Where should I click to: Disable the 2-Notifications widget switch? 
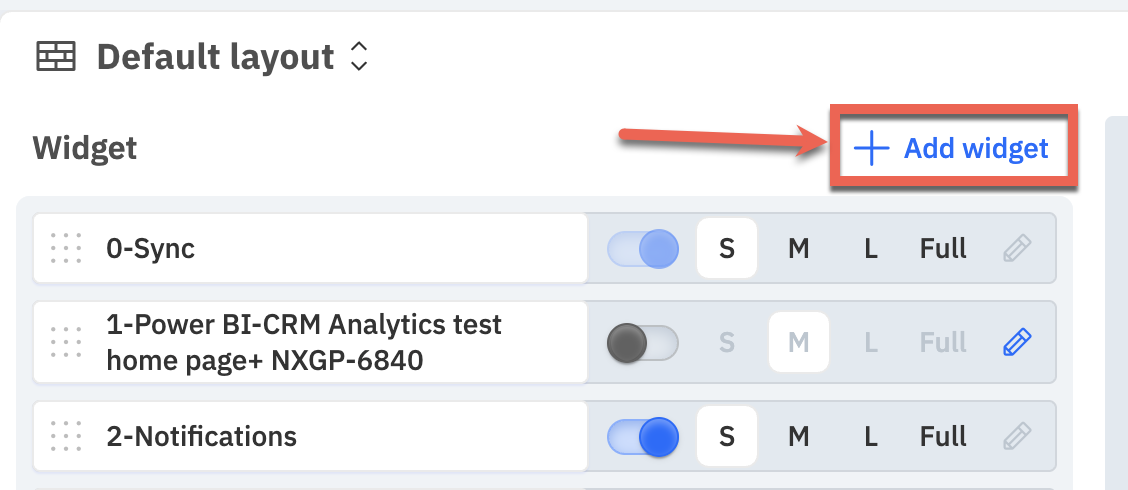point(642,437)
